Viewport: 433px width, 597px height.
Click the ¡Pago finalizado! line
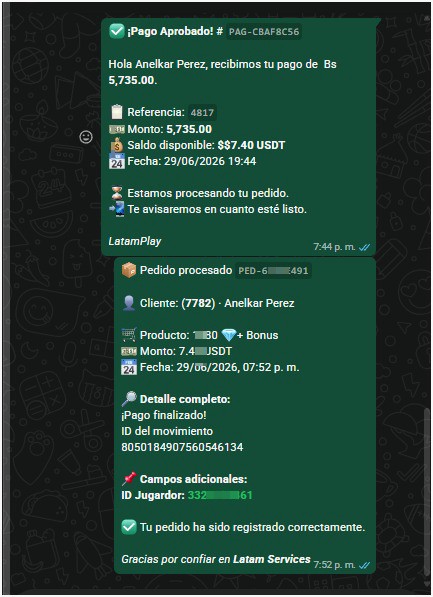click(x=164, y=415)
